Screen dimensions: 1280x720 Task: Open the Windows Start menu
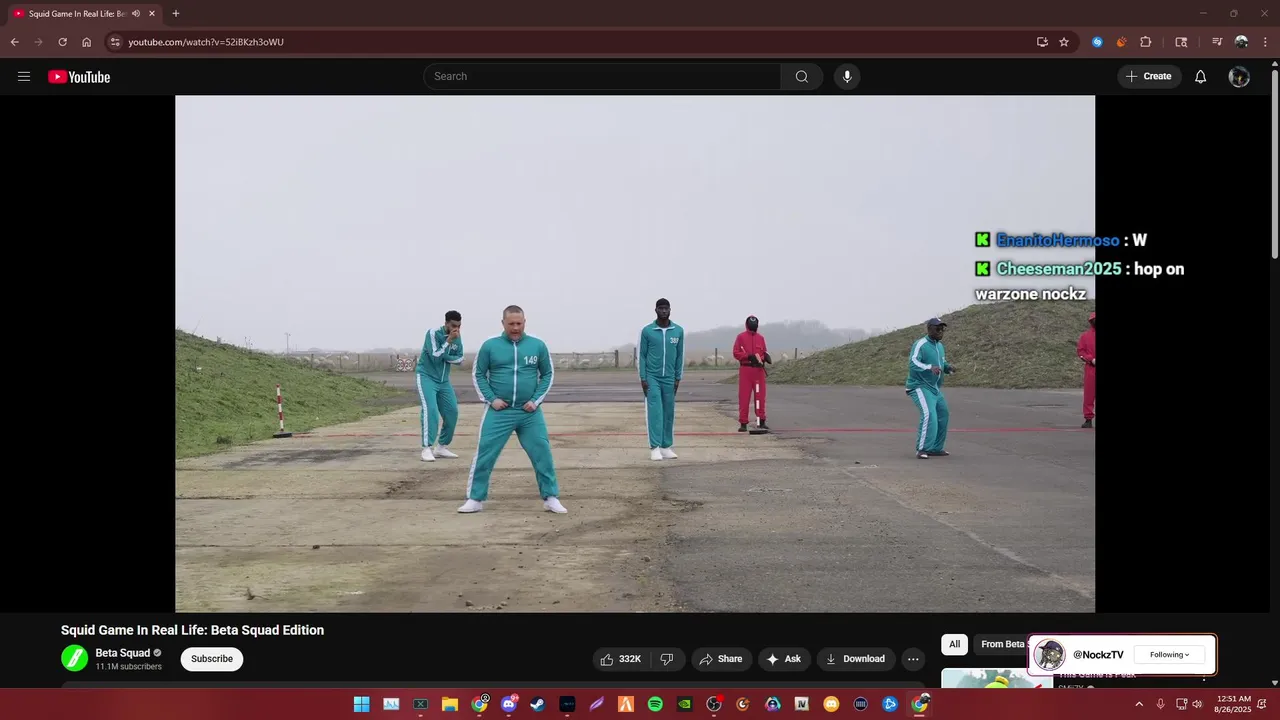(x=361, y=704)
